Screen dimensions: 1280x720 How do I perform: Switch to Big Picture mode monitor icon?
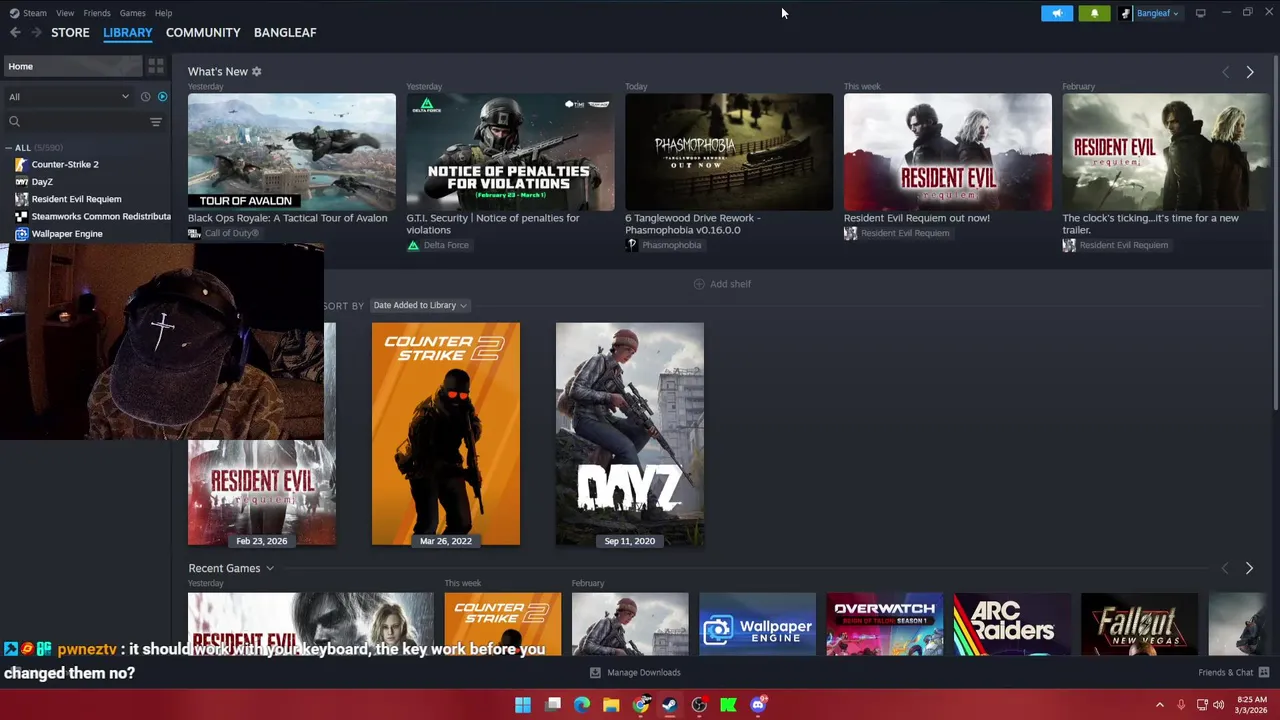1200,13
